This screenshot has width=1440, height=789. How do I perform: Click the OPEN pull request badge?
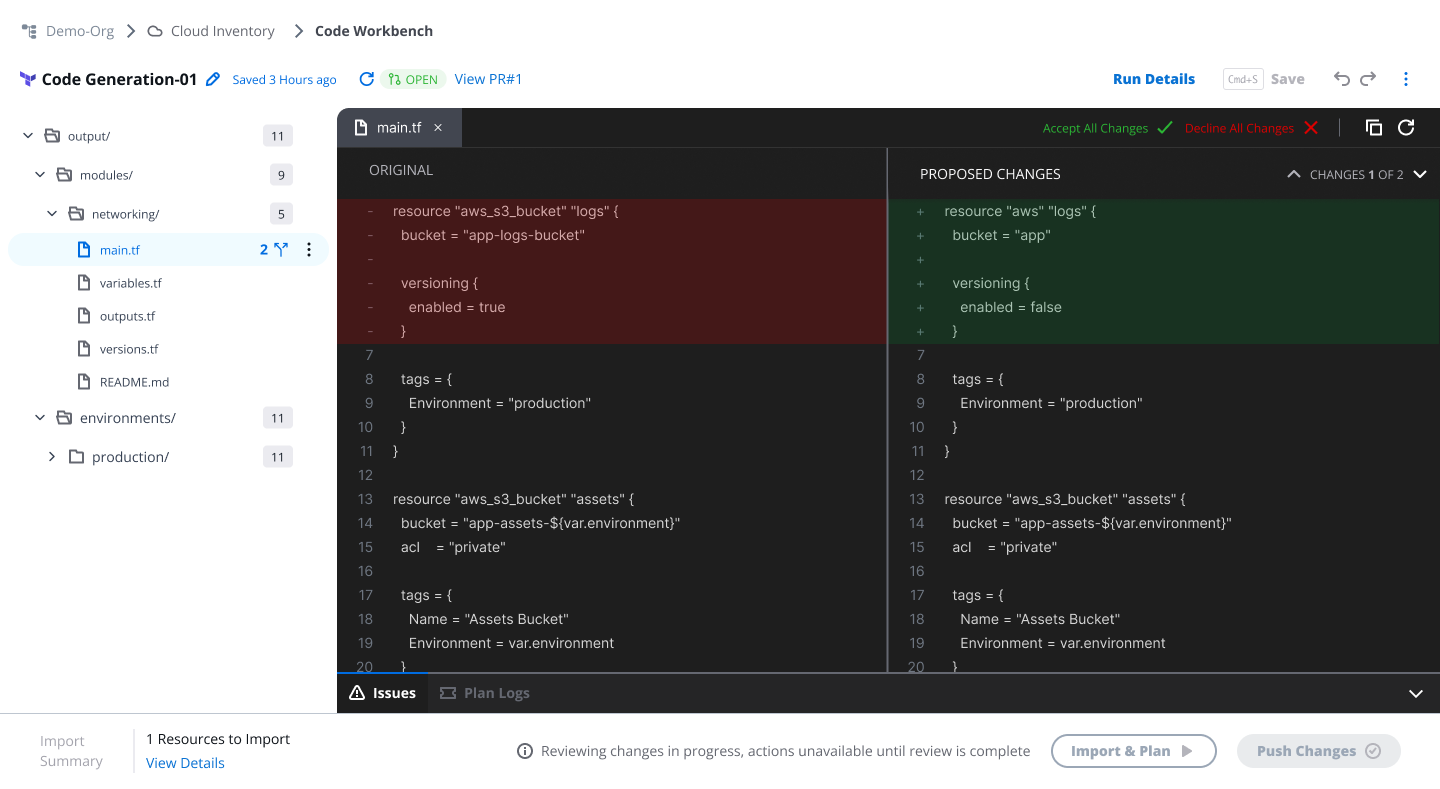click(x=413, y=78)
